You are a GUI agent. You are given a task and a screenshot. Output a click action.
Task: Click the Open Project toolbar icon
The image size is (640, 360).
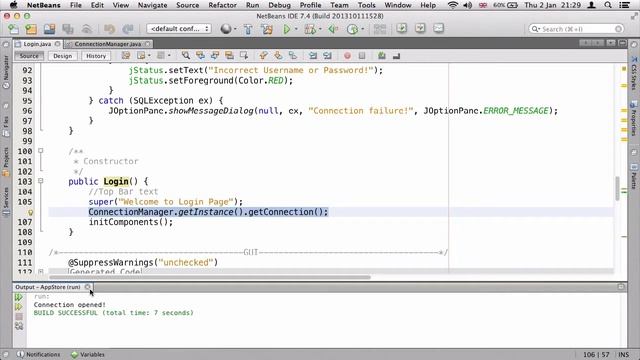[x=49, y=29]
